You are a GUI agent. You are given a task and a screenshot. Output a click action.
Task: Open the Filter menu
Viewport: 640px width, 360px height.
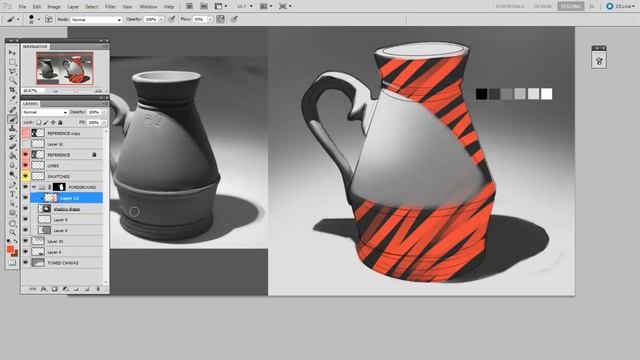(110, 7)
